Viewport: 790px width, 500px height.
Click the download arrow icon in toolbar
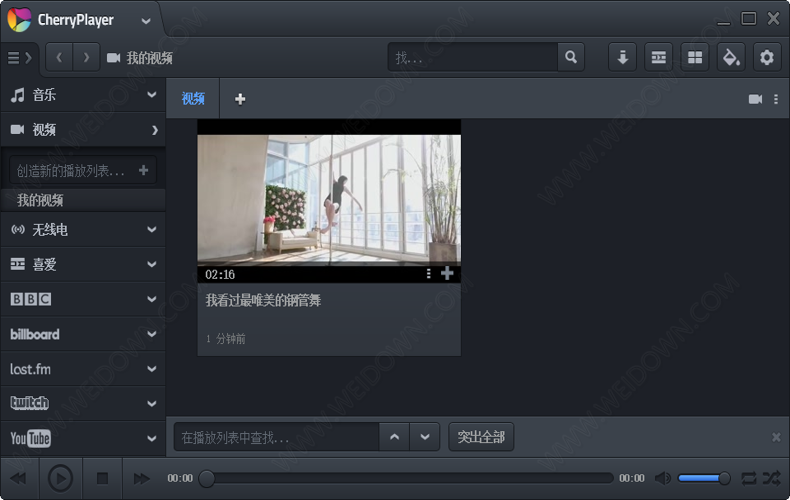pyautogui.click(x=622, y=58)
